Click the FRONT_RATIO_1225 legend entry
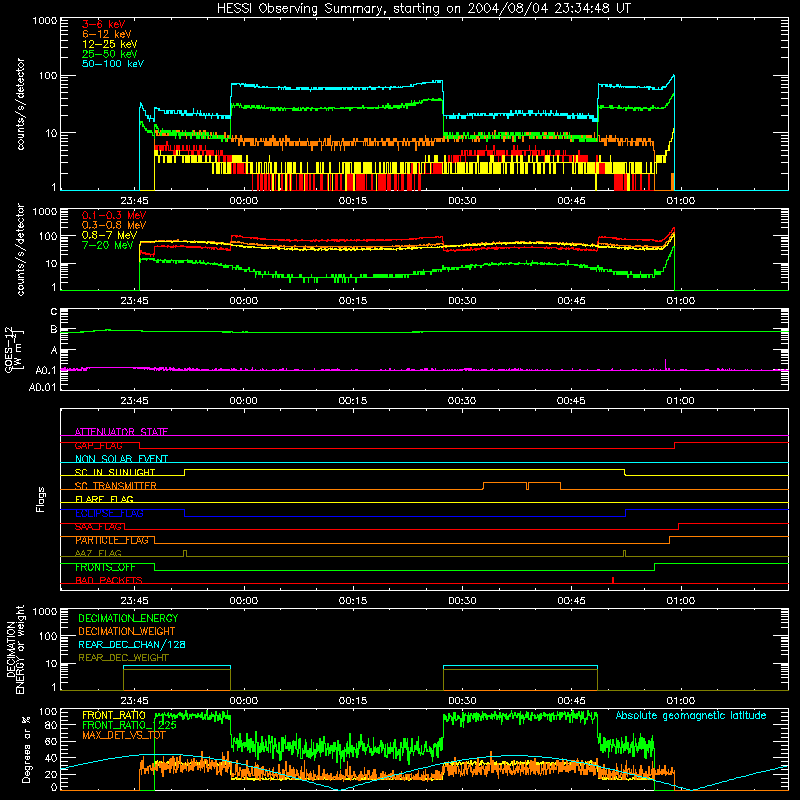The width and height of the screenshot is (800, 800). tap(129, 725)
